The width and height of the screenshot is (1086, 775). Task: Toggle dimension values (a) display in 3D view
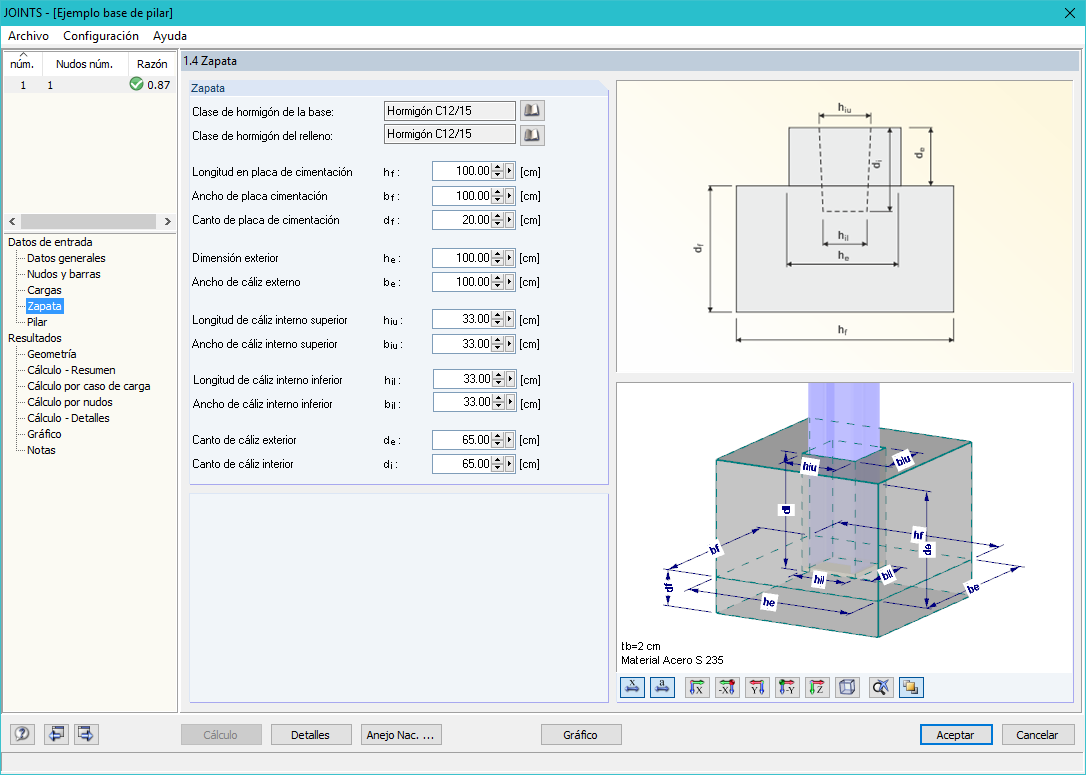tap(662, 687)
